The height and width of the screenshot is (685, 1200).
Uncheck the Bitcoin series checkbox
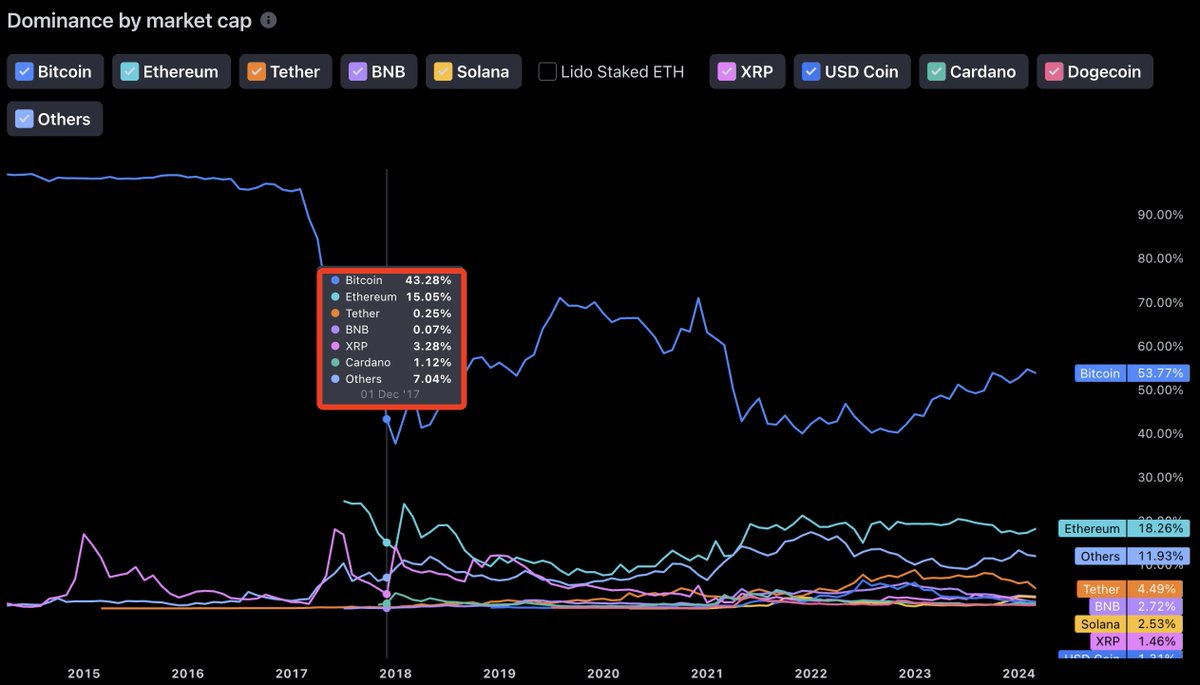click(x=24, y=72)
